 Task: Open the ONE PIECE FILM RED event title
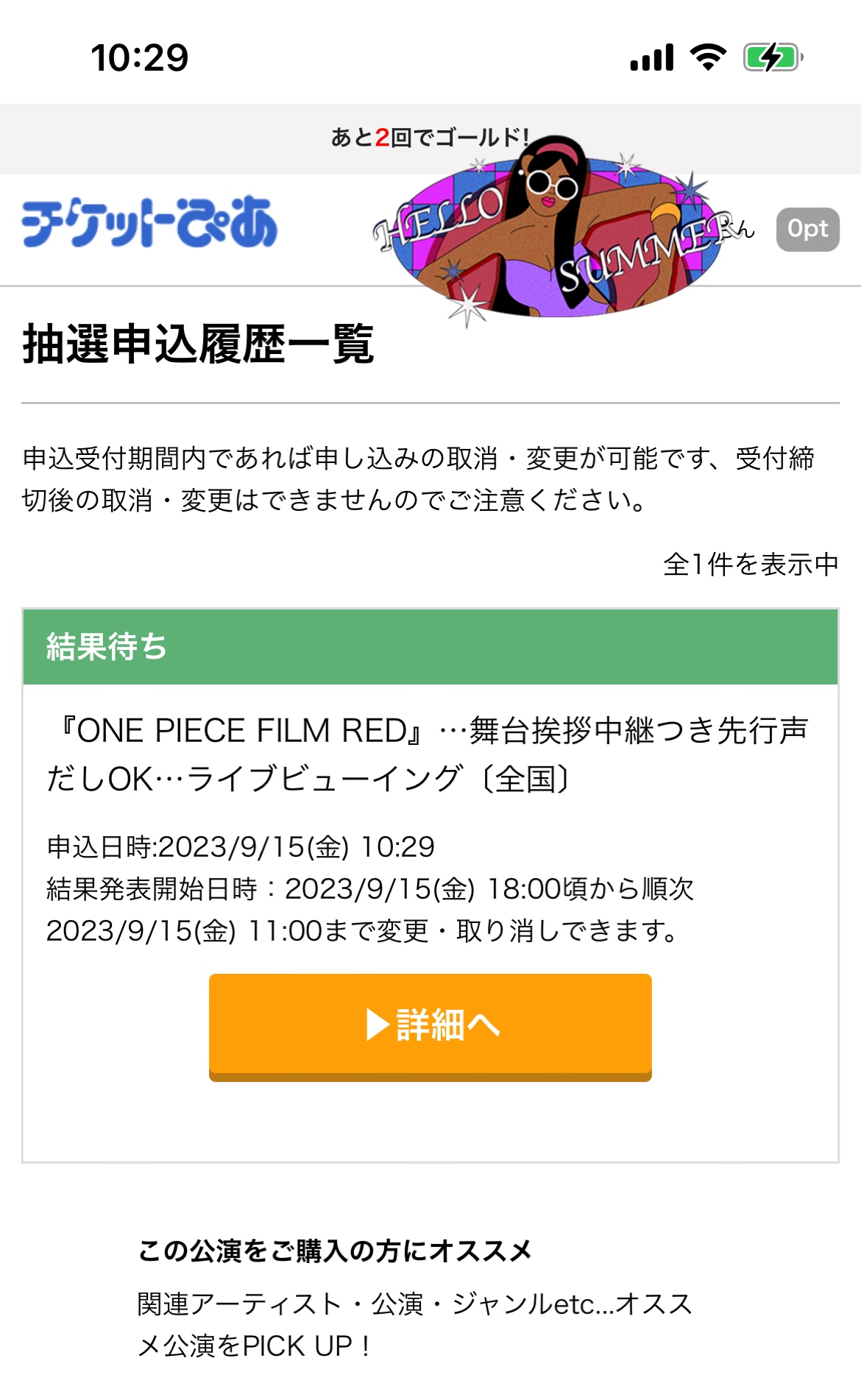427,754
